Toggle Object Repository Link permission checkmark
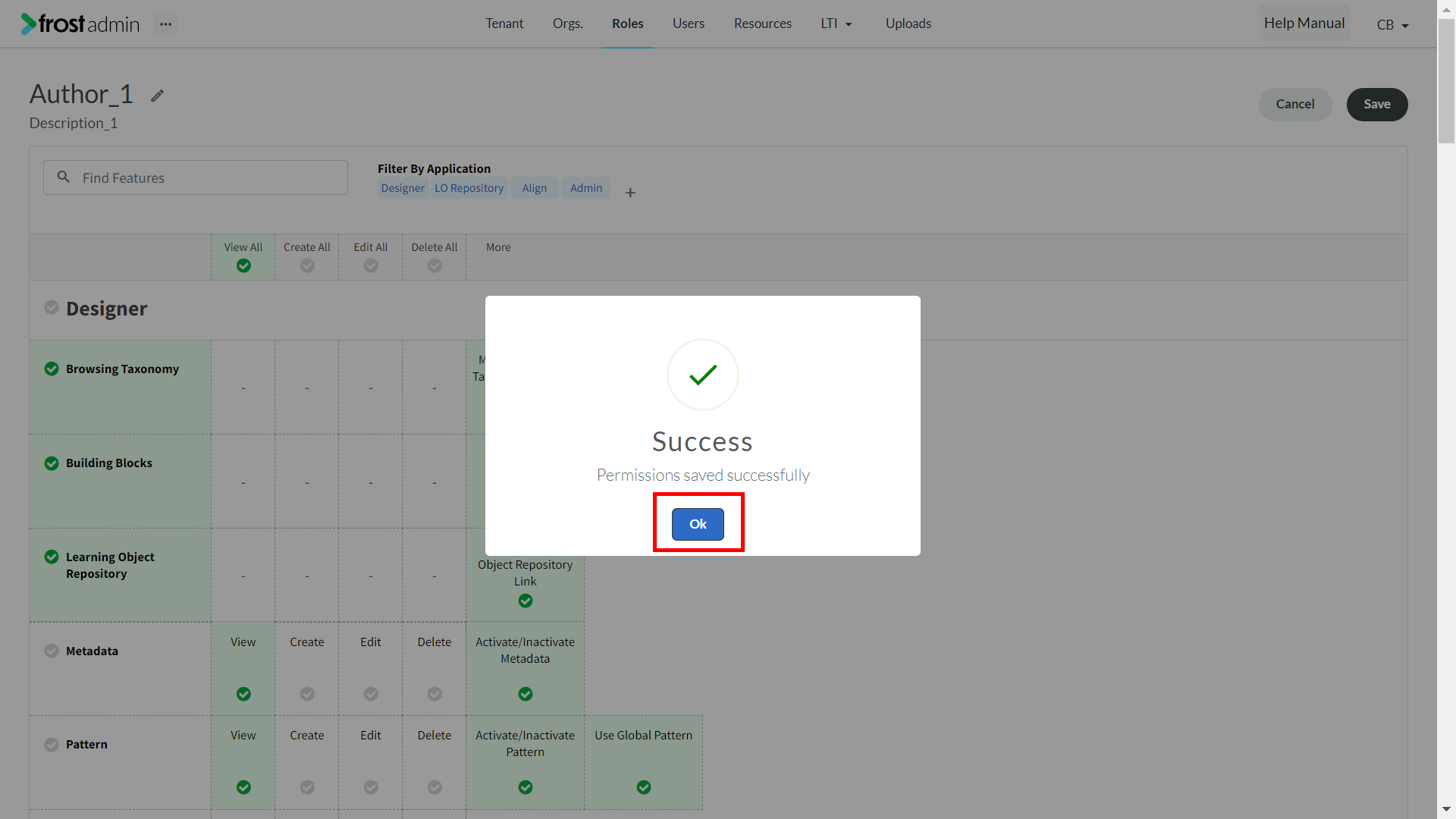This screenshot has height=819, width=1456. coord(526,601)
